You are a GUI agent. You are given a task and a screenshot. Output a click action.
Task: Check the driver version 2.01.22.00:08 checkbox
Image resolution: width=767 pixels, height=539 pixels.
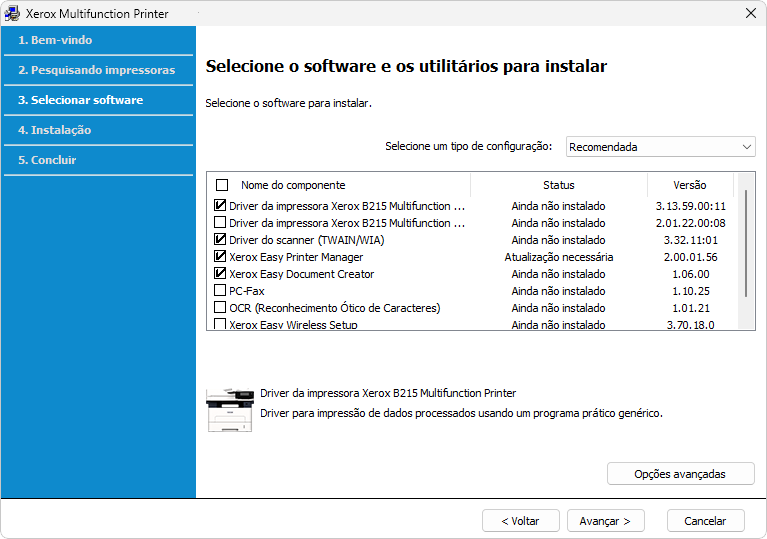pos(220,223)
